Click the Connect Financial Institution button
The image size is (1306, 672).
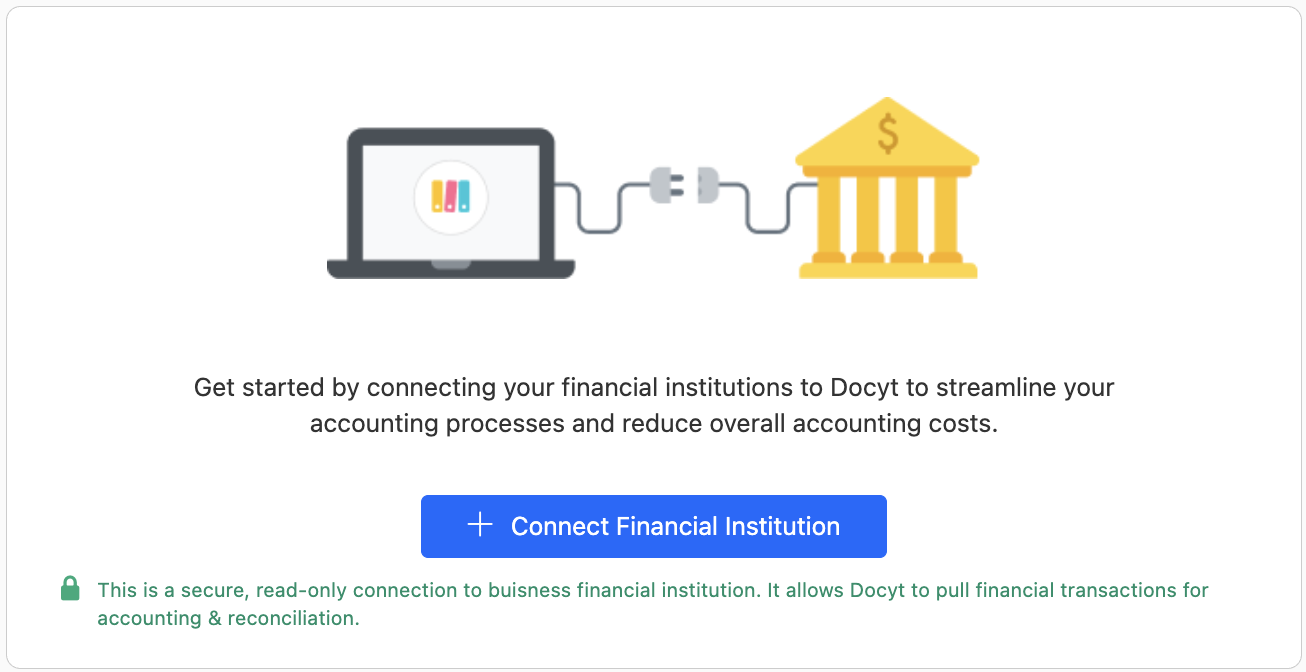coord(653,526)
